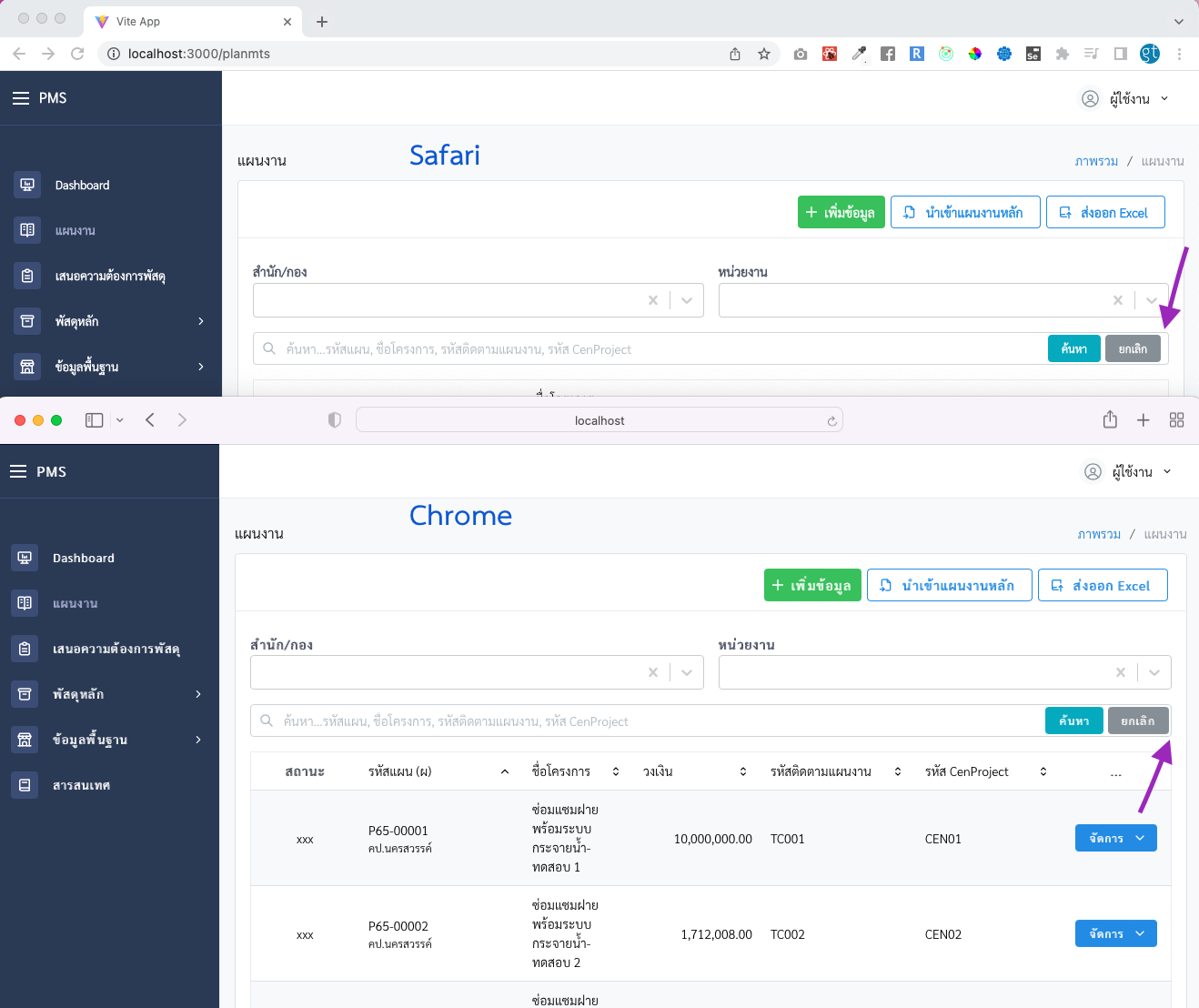Toggle sorting on ชื่อโครงการ column
The width and height of the screenshot is (1199, 1008).
[x=616, y=771]
